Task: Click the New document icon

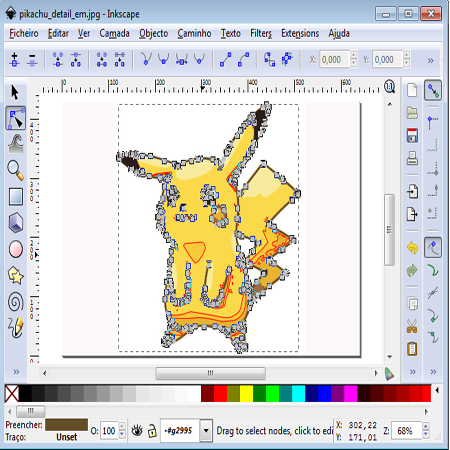Action: [412, 90]
